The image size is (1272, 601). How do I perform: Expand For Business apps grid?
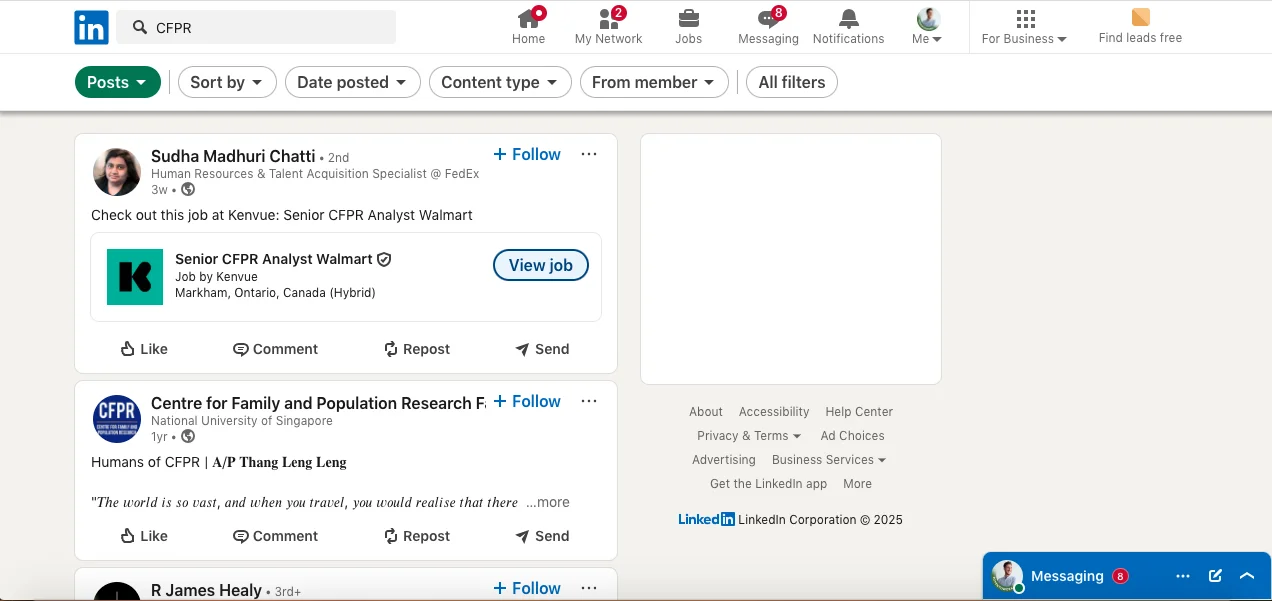click(1024, 27)
